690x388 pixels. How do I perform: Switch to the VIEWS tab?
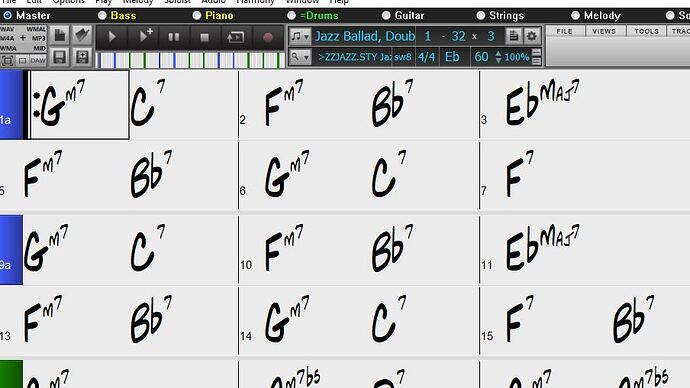click(x=604, y=31)
